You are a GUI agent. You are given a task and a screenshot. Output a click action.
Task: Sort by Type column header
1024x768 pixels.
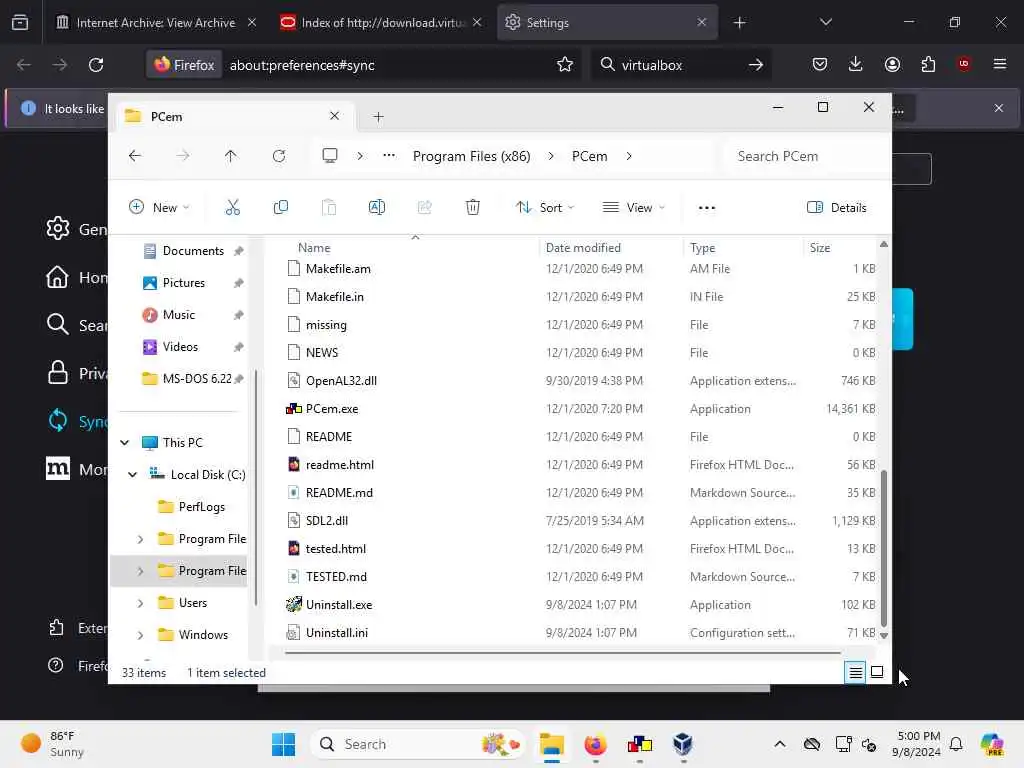702,248
